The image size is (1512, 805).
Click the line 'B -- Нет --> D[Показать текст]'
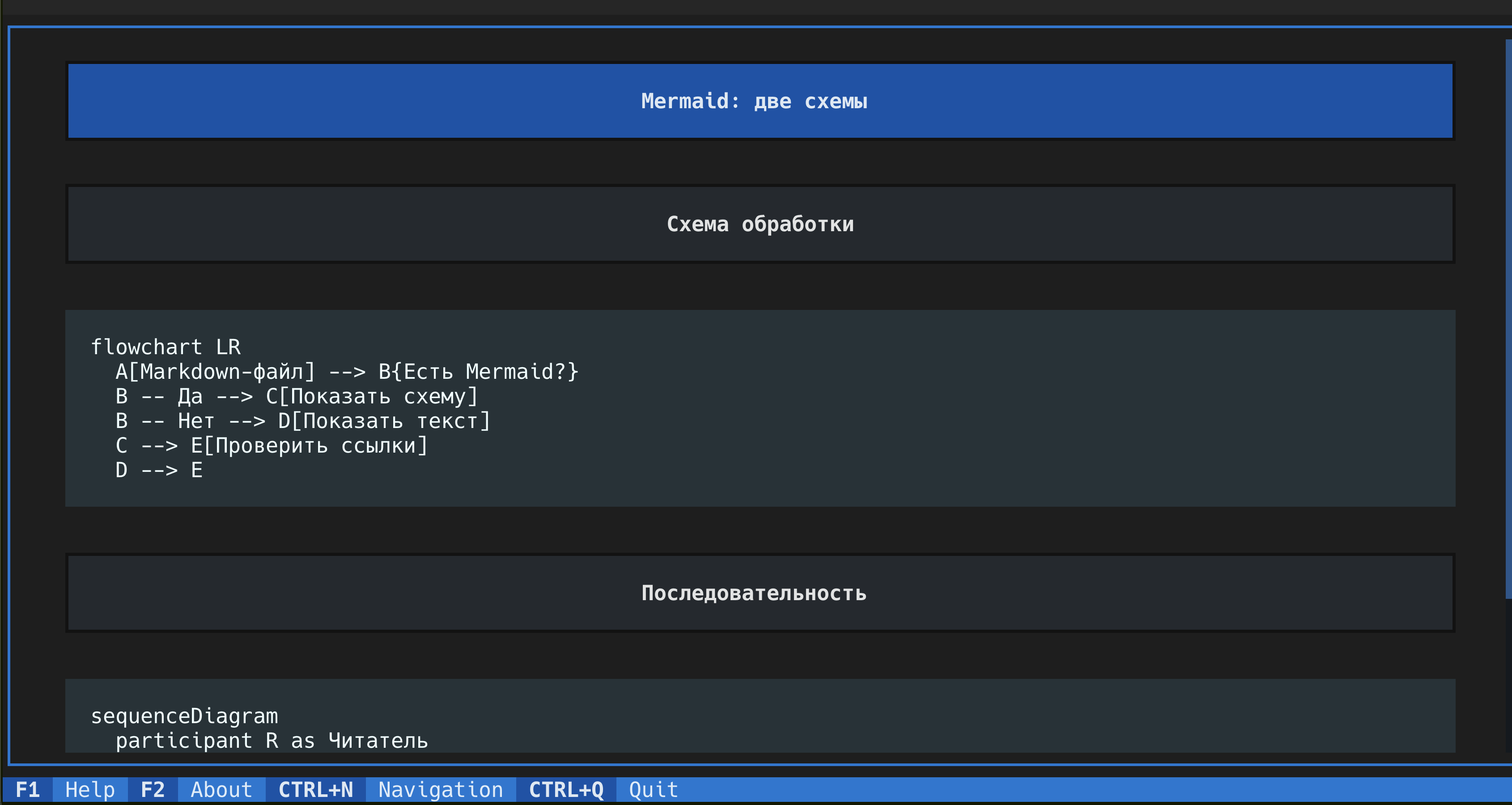(x=303, y=421)
